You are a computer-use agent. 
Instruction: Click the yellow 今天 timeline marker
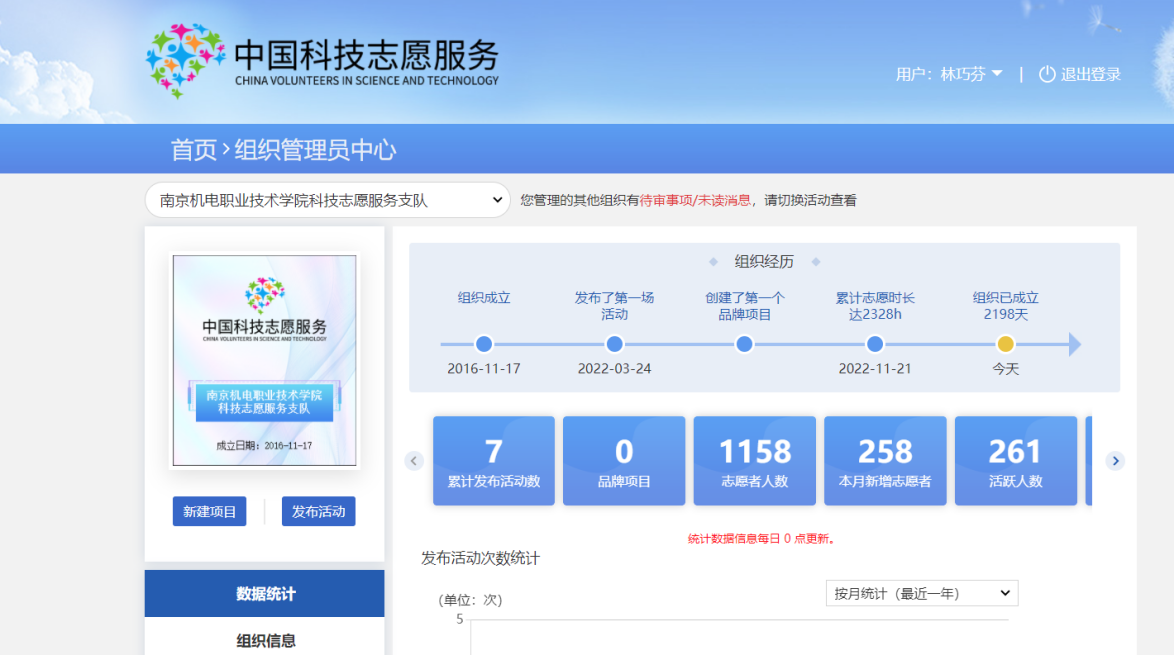click(1005, 344)
